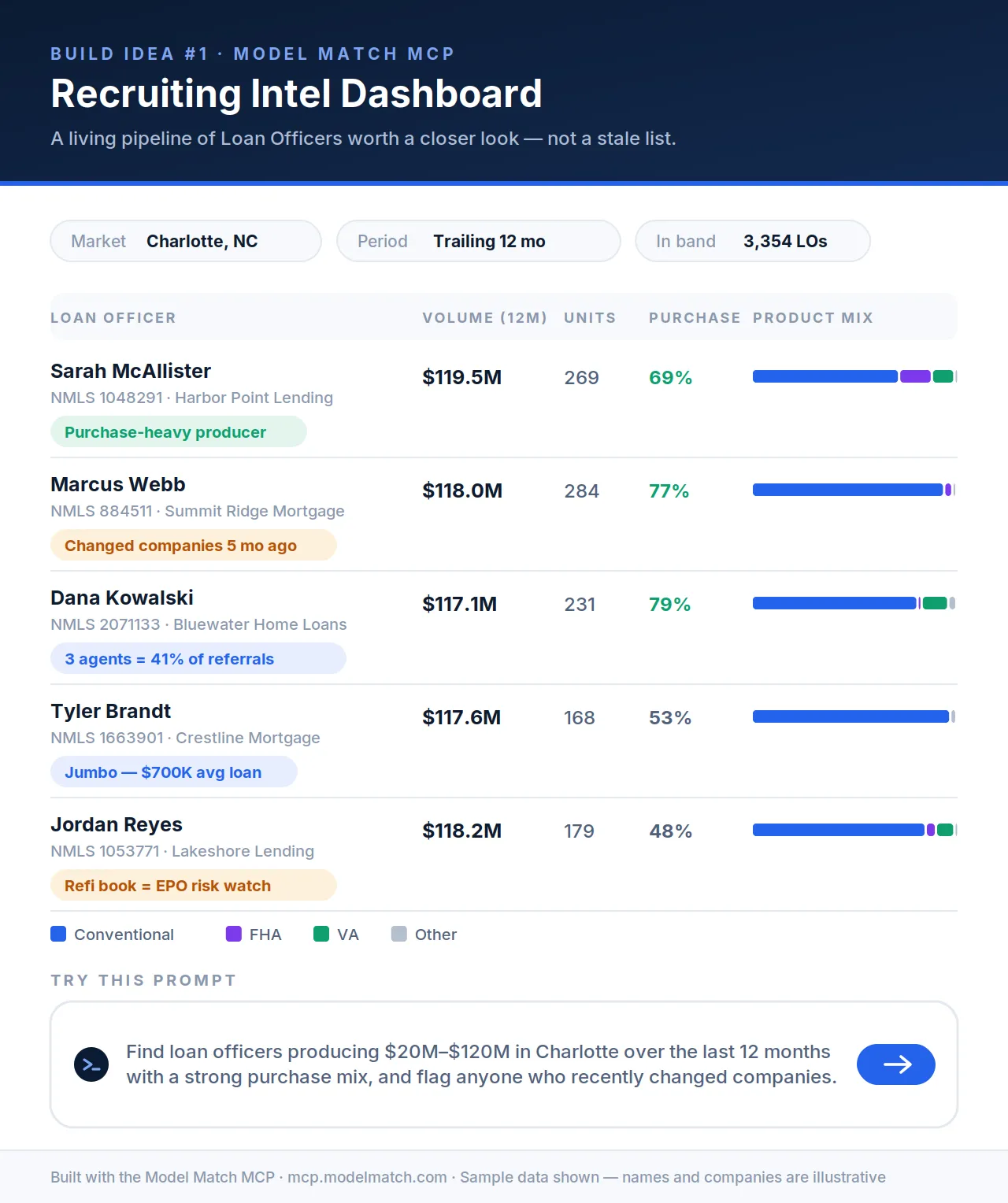The image size is (1008, 1203).
Task: Click the $118.2M volume value
Action: coord(462,831)
